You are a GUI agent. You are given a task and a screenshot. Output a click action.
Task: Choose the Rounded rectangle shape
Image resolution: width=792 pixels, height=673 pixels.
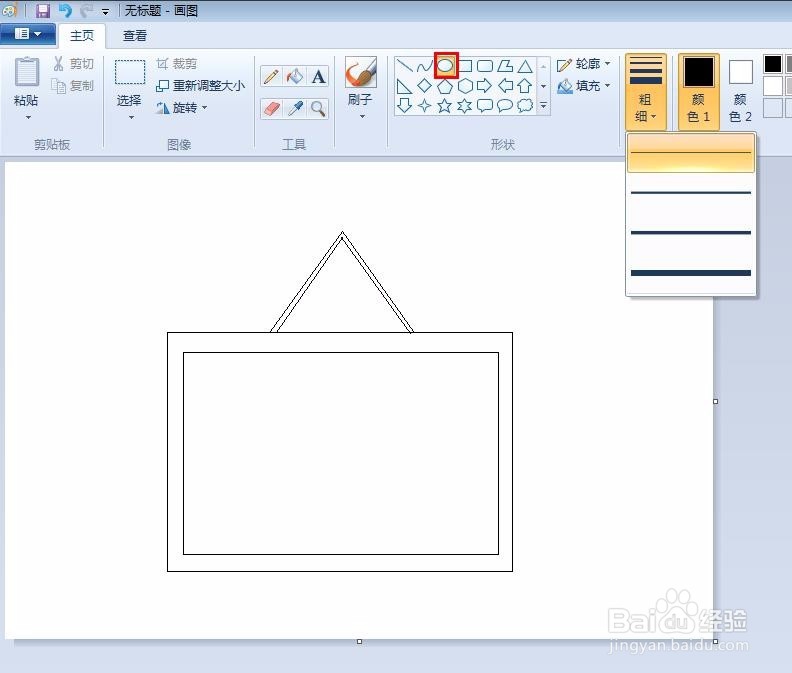pyautogui.click(x=485, y=66)
